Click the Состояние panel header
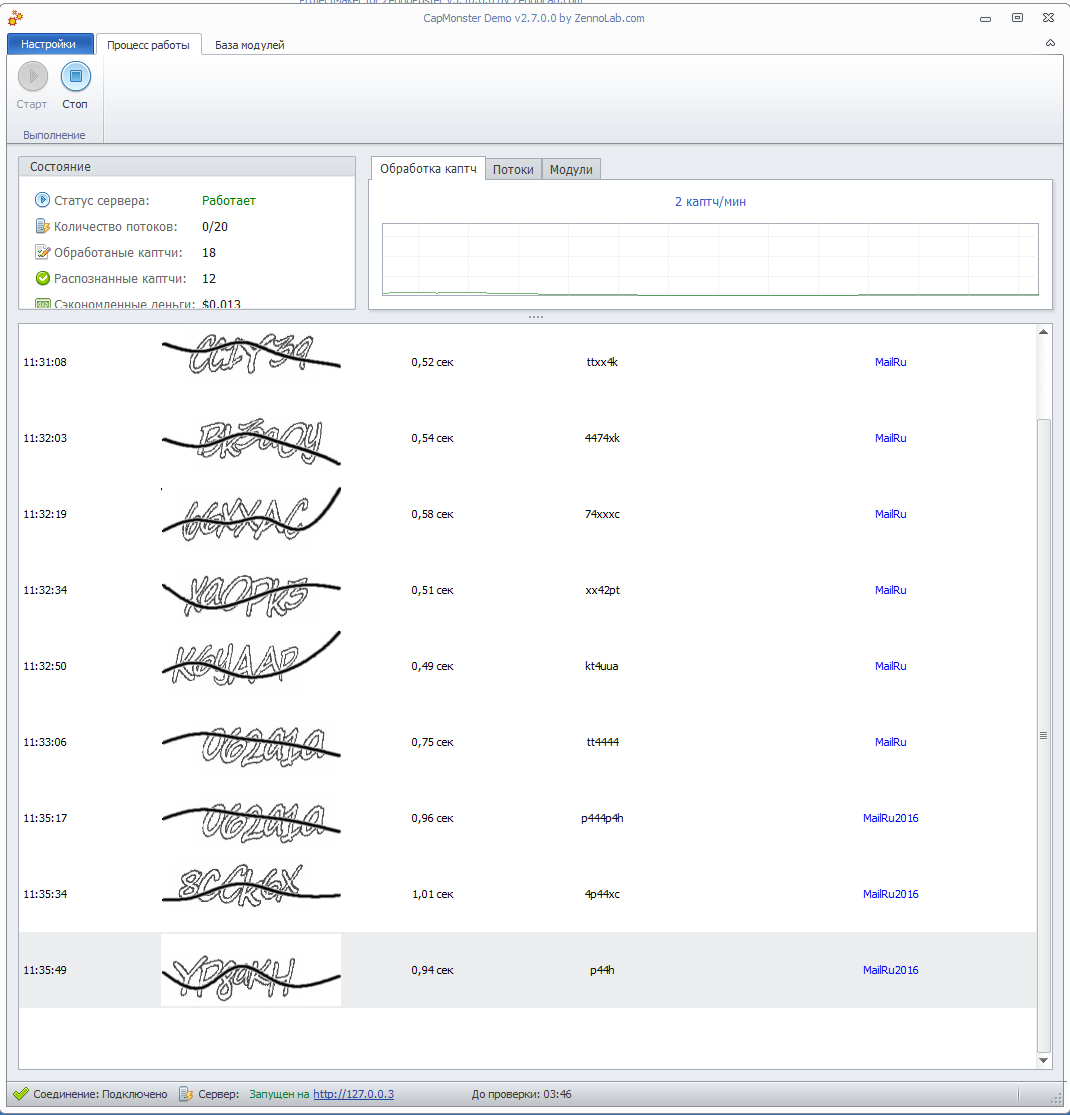Screen dimensions: 1070x1115 (x=187, y=166)
